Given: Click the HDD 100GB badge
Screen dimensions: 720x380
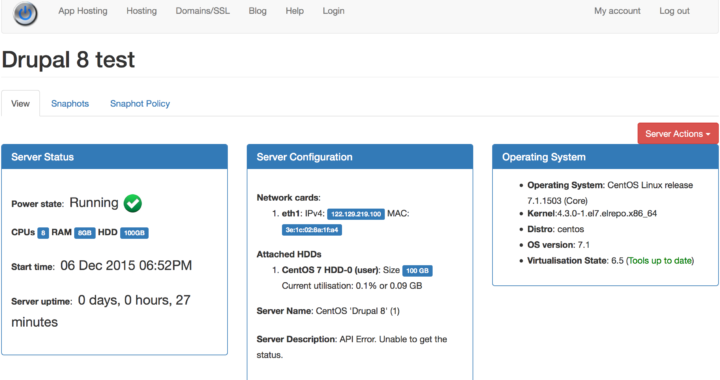Looking at the screenshot, I should 134,233.
